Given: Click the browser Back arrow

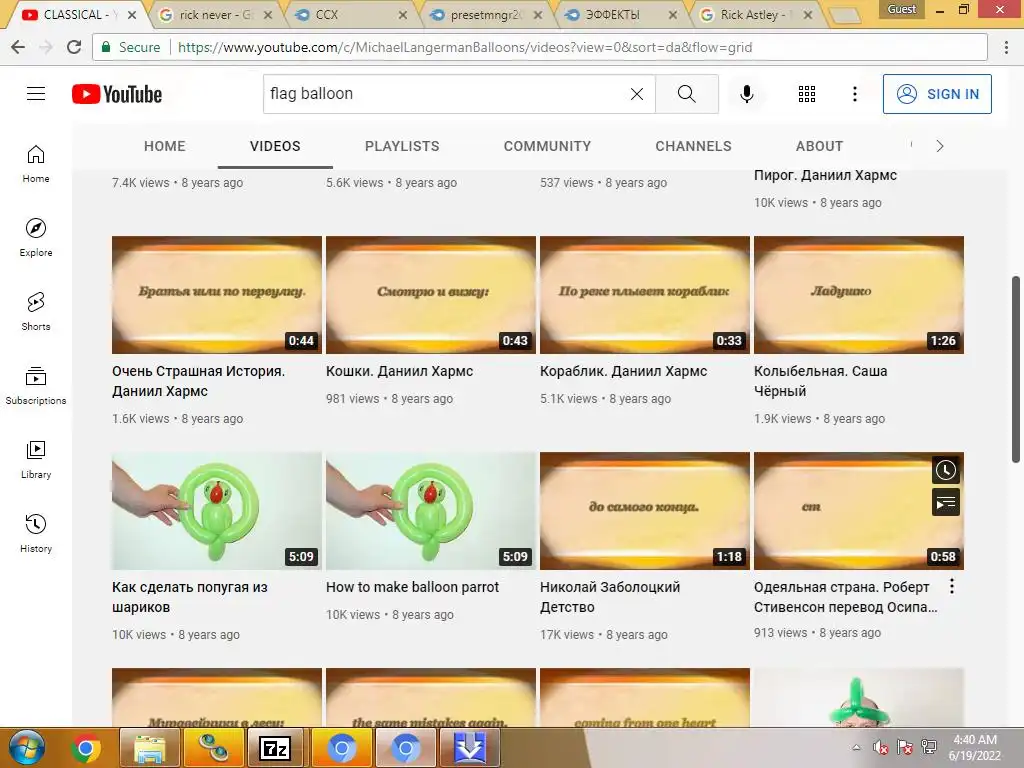Looking at the screenshot, I should pos(18,47).
